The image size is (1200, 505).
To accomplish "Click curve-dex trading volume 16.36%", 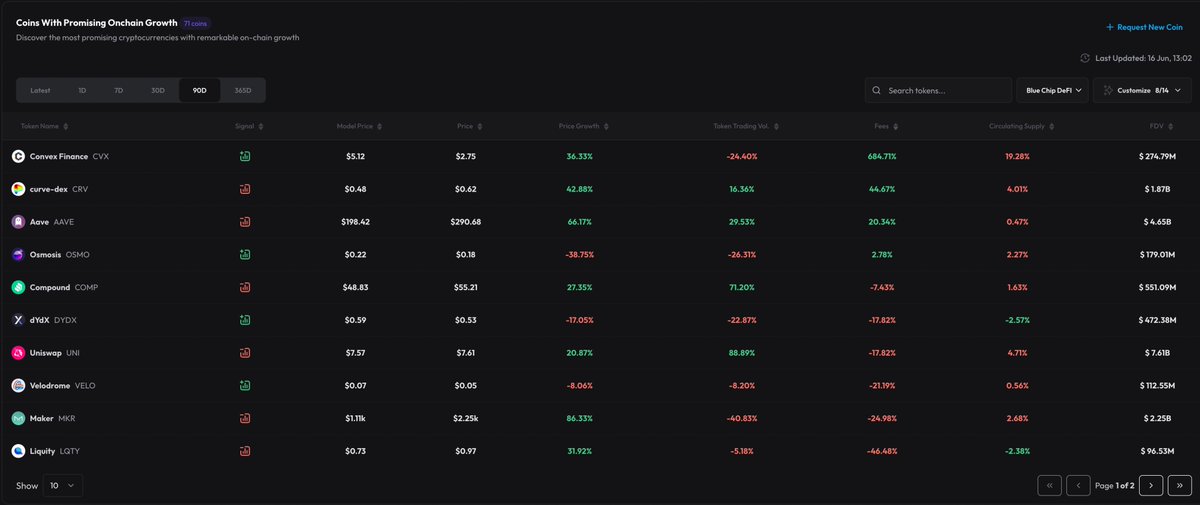I will [x=740, y=189].
